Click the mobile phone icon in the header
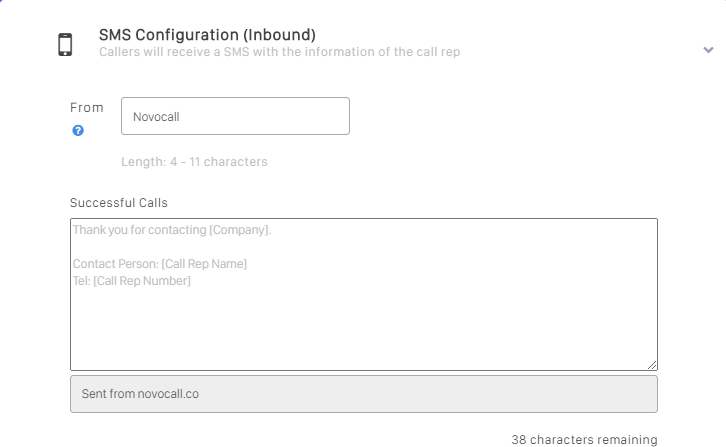Screen dimensions: 726x447 coord(65,45)
